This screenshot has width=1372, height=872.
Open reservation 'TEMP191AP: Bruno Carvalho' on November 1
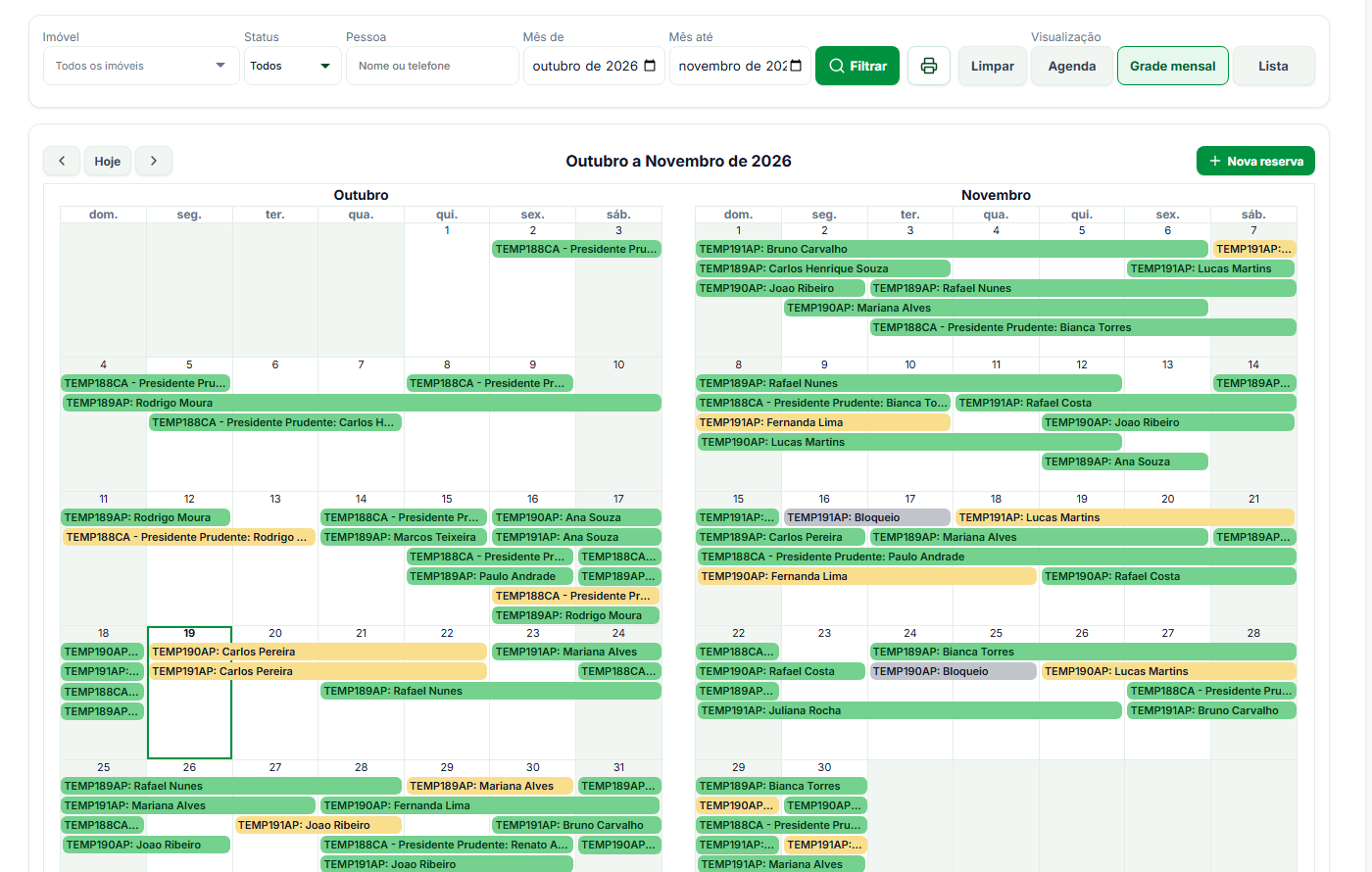[x=952, y=249]
